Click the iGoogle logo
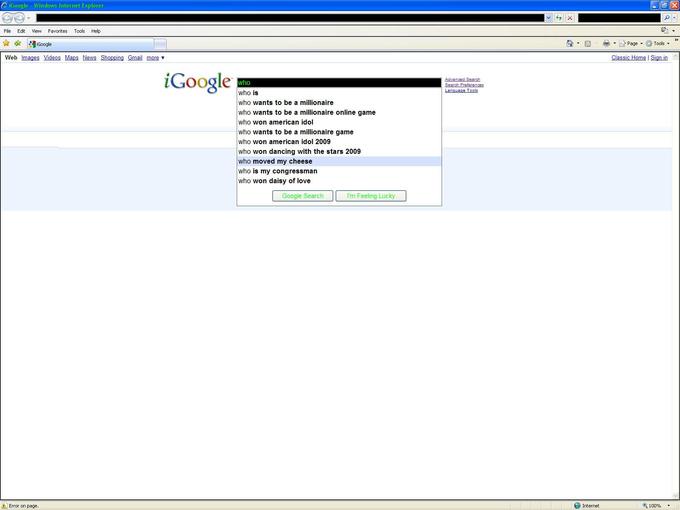The height and width of the screenshot is (510, 680). pos(198,82)
